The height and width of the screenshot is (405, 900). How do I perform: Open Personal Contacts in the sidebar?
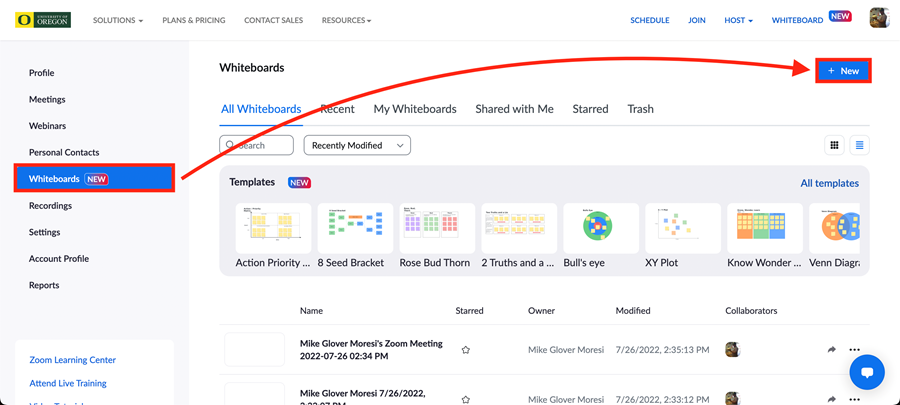pos(64,152)
